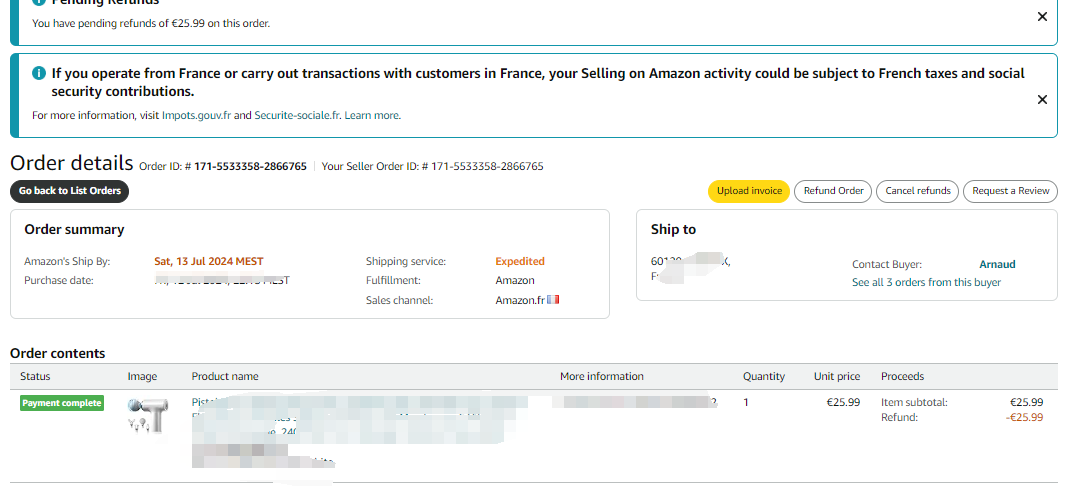Open the massage gun product thumbnail
Screen dimensions: 1076x504
tap(145, 415)
